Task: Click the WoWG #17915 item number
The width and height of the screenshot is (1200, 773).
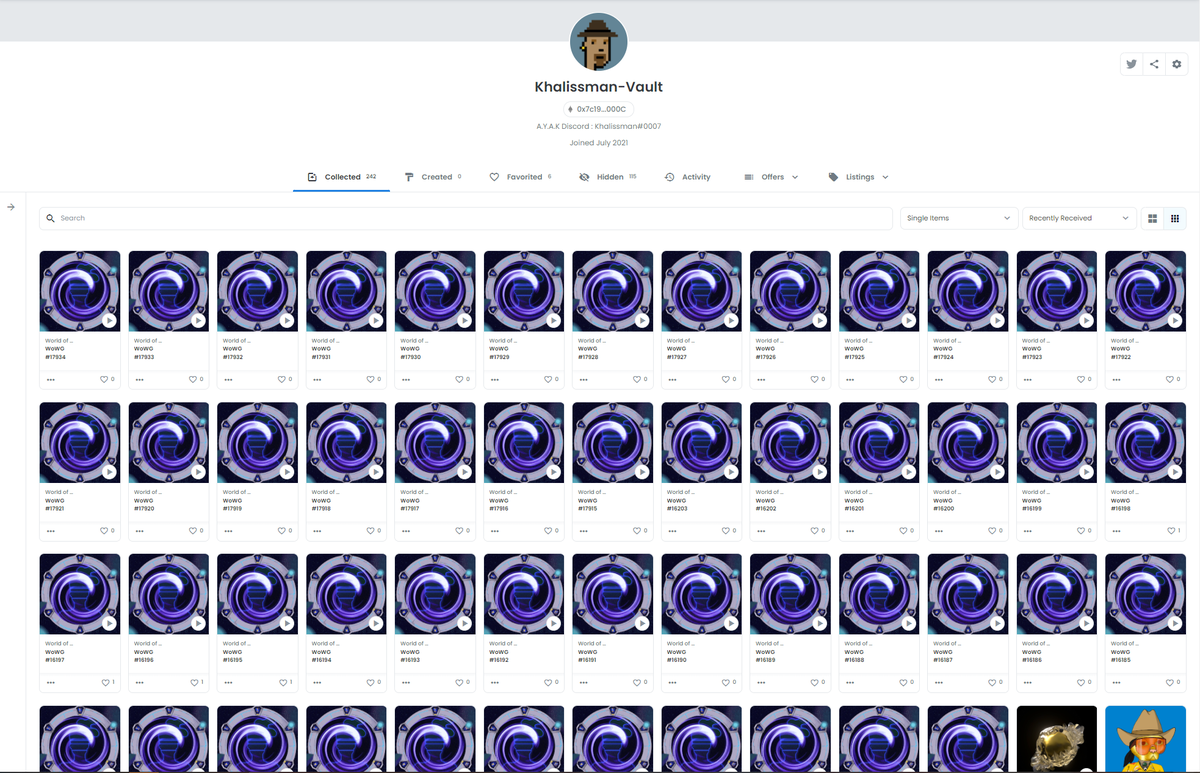Action: tap(588, 508)
